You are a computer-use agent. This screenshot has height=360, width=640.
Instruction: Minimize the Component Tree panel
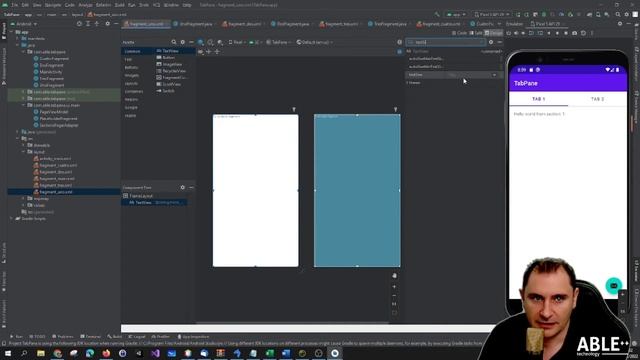[191, 187]
